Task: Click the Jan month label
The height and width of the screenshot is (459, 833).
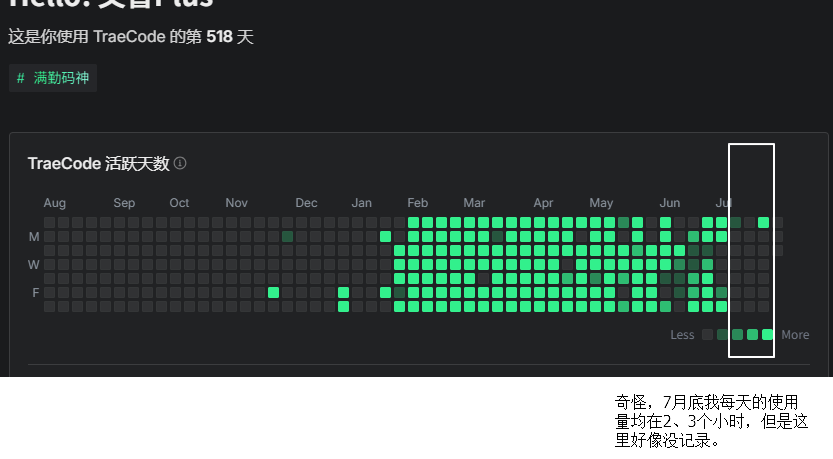Action: pos(362,203)
